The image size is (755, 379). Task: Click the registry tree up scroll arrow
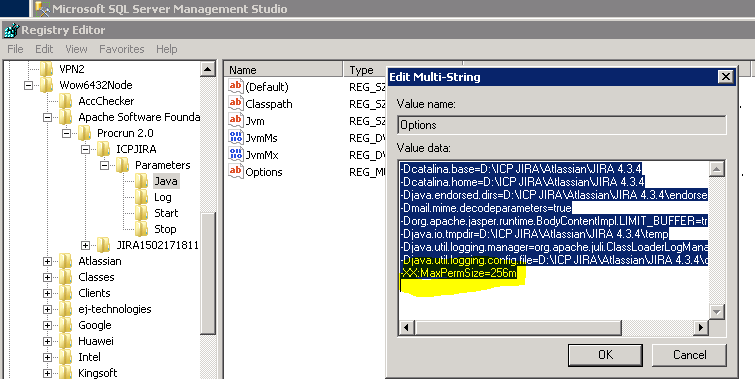(208, 69)
